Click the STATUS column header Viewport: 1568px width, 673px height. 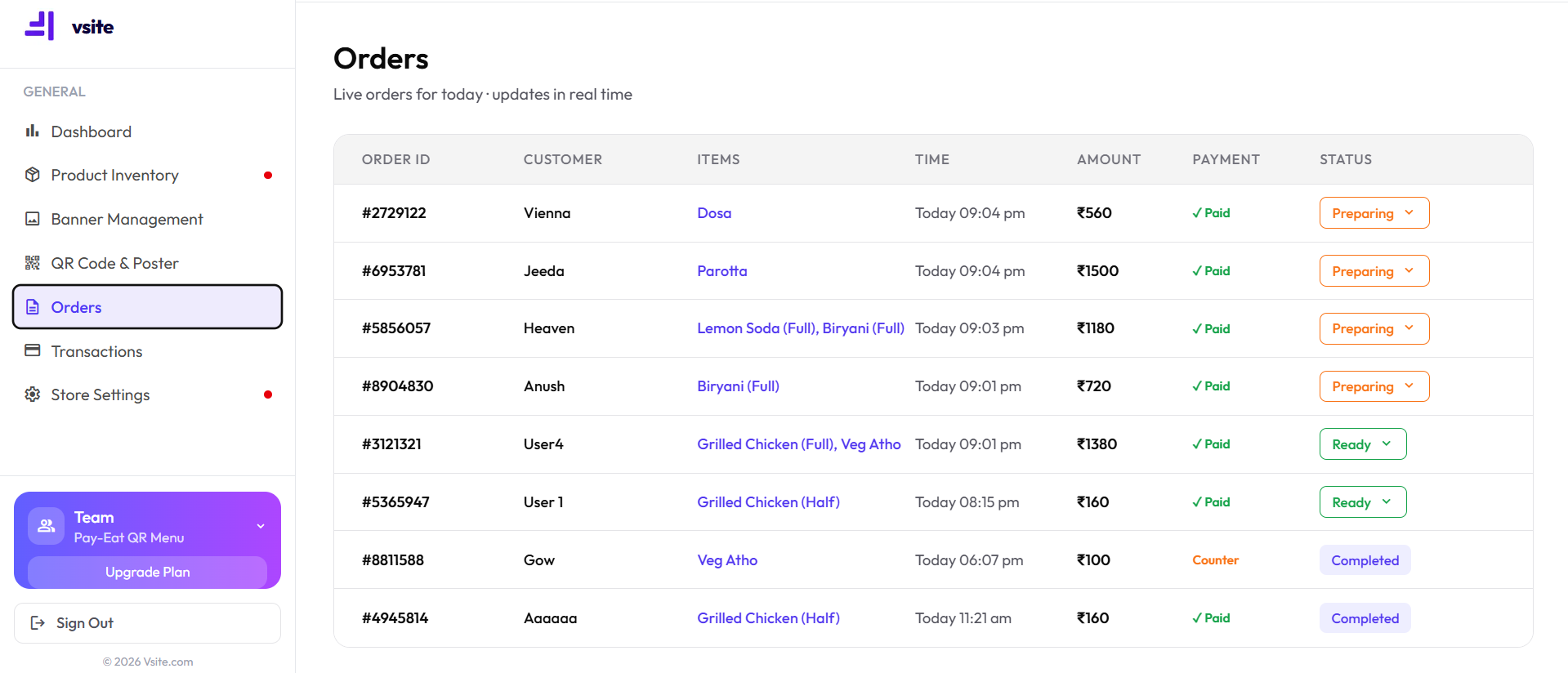(1346, 159)
